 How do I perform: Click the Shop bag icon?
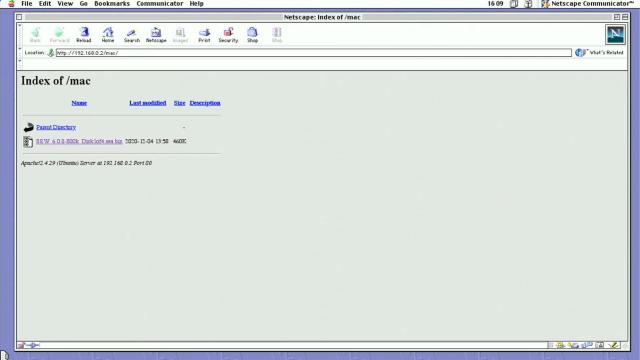pyautogui.click(x=252, y=35)
